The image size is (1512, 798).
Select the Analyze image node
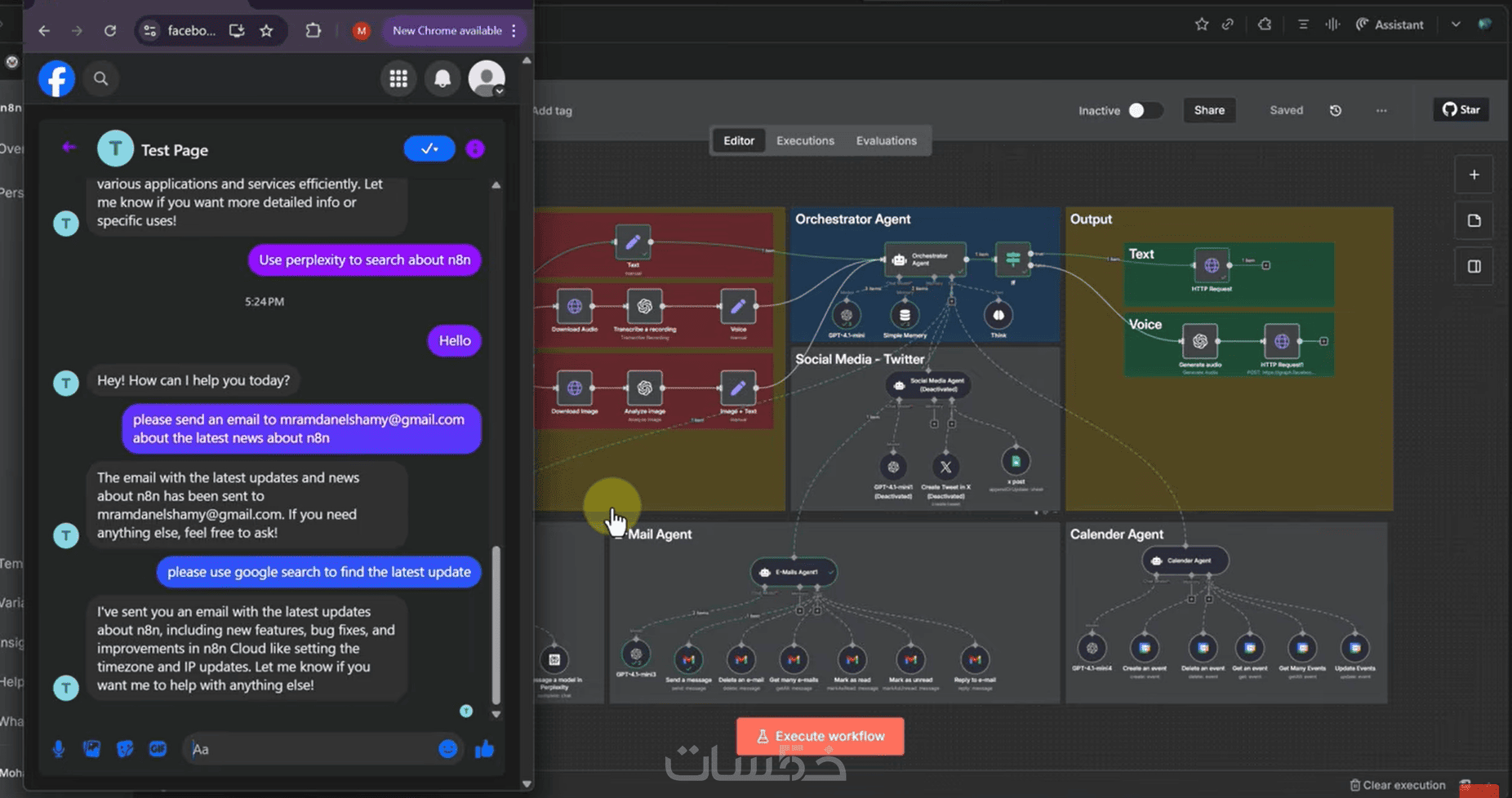click(x=645, y=388)
